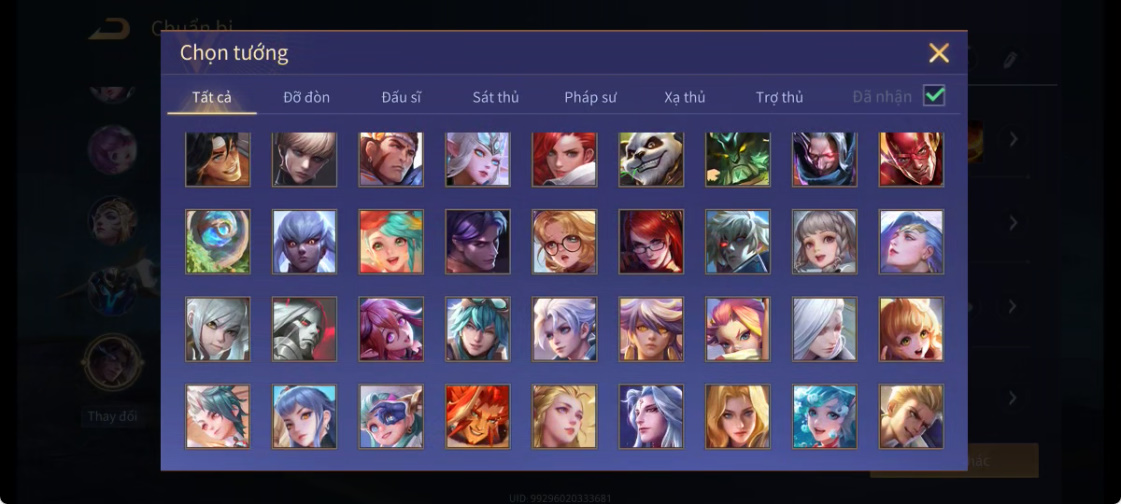Pick the green horned monster hero

pos(737,159)
